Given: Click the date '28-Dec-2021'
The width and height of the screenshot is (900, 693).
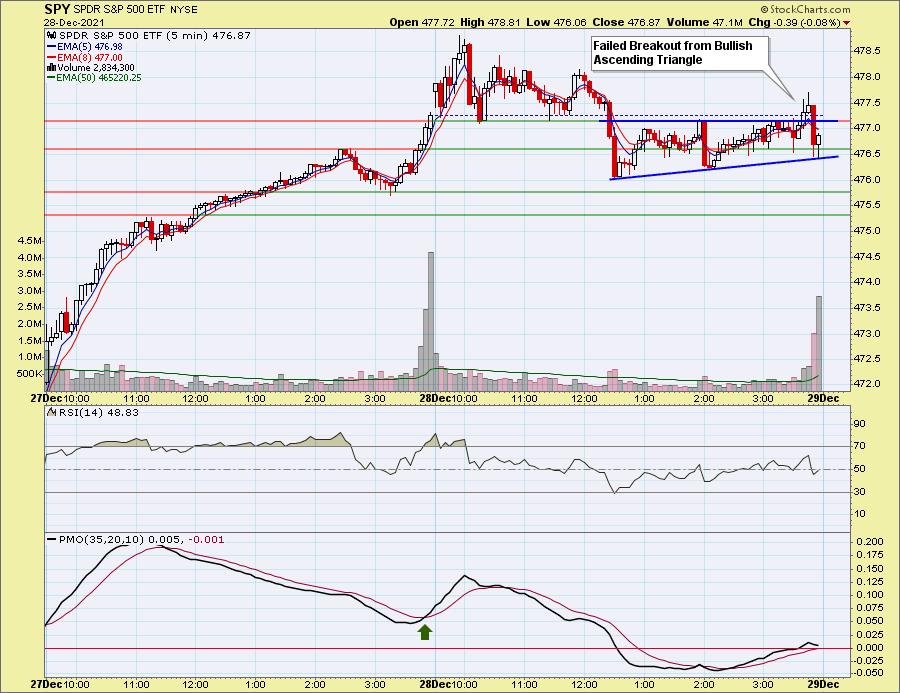Looking at the screenshot, I should [72, 22].
